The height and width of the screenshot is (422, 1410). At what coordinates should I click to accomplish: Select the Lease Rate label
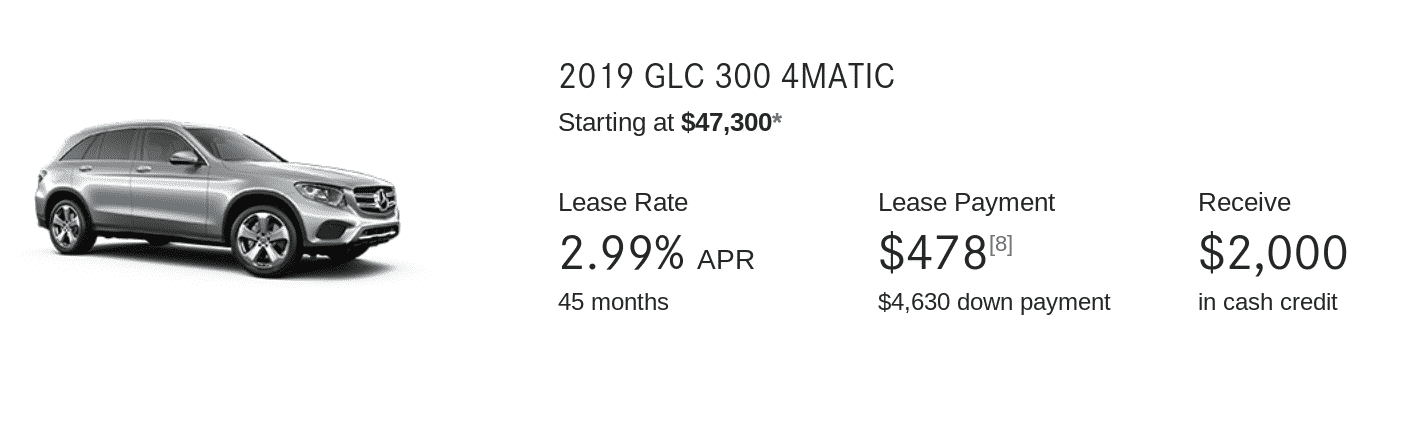click(622, 202)
